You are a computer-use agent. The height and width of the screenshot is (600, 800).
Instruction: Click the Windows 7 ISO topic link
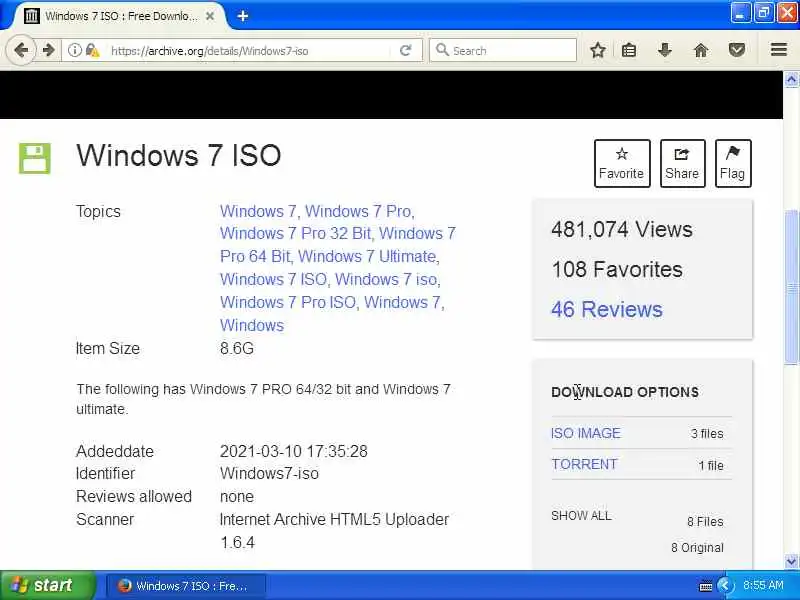click(x=273, y=279)
